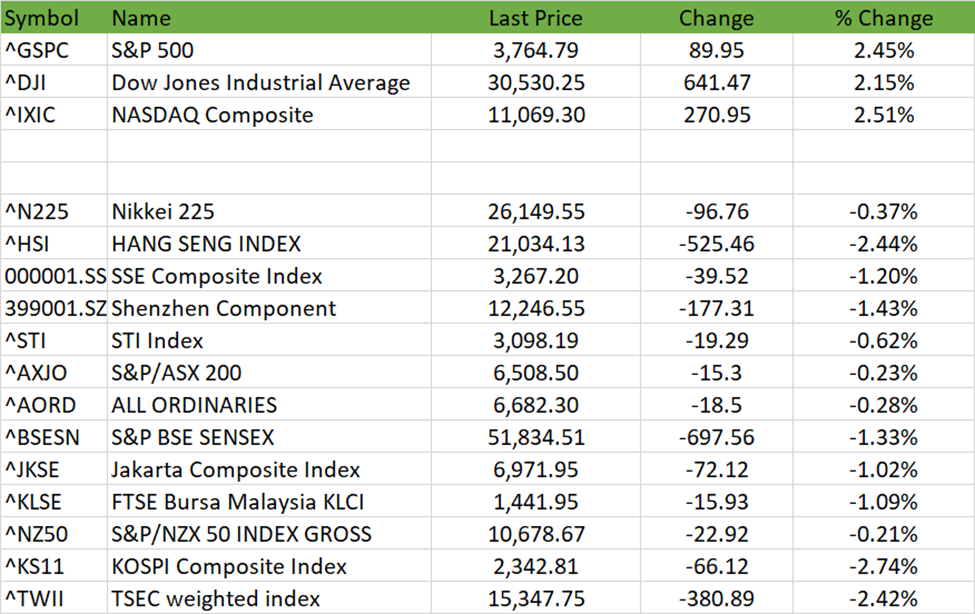Click the price 51,834.51
The width and height of the screenshot is (975, 614).
[x=536, y=437]
